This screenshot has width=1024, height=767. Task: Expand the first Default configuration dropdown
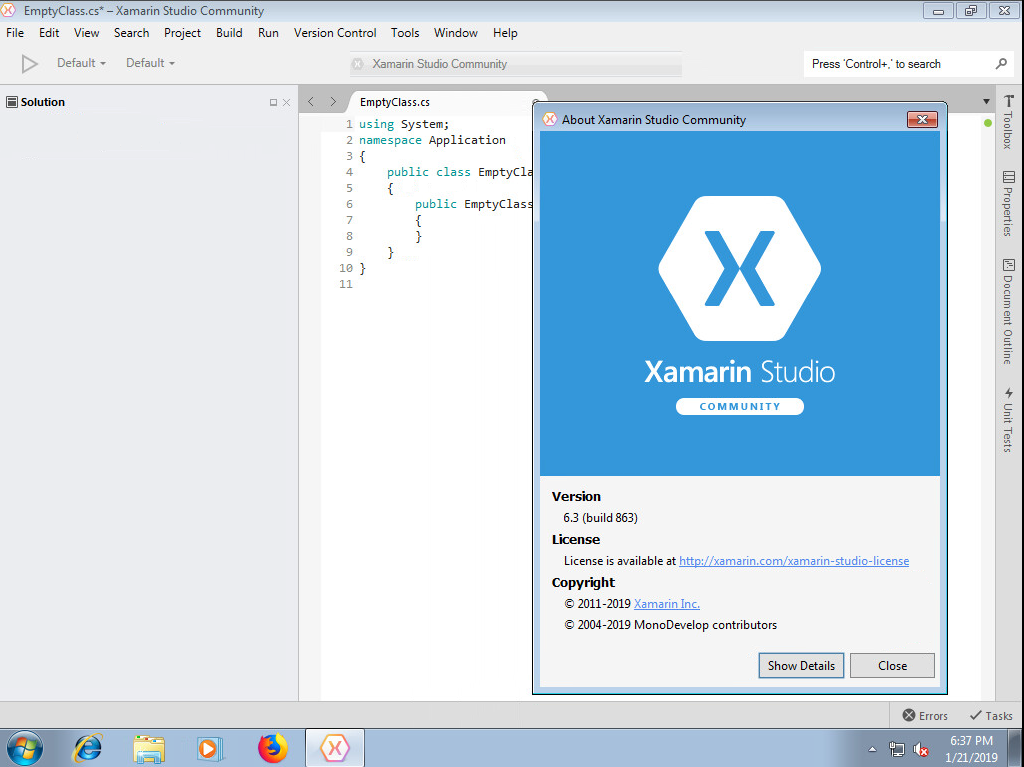(81, 63)
